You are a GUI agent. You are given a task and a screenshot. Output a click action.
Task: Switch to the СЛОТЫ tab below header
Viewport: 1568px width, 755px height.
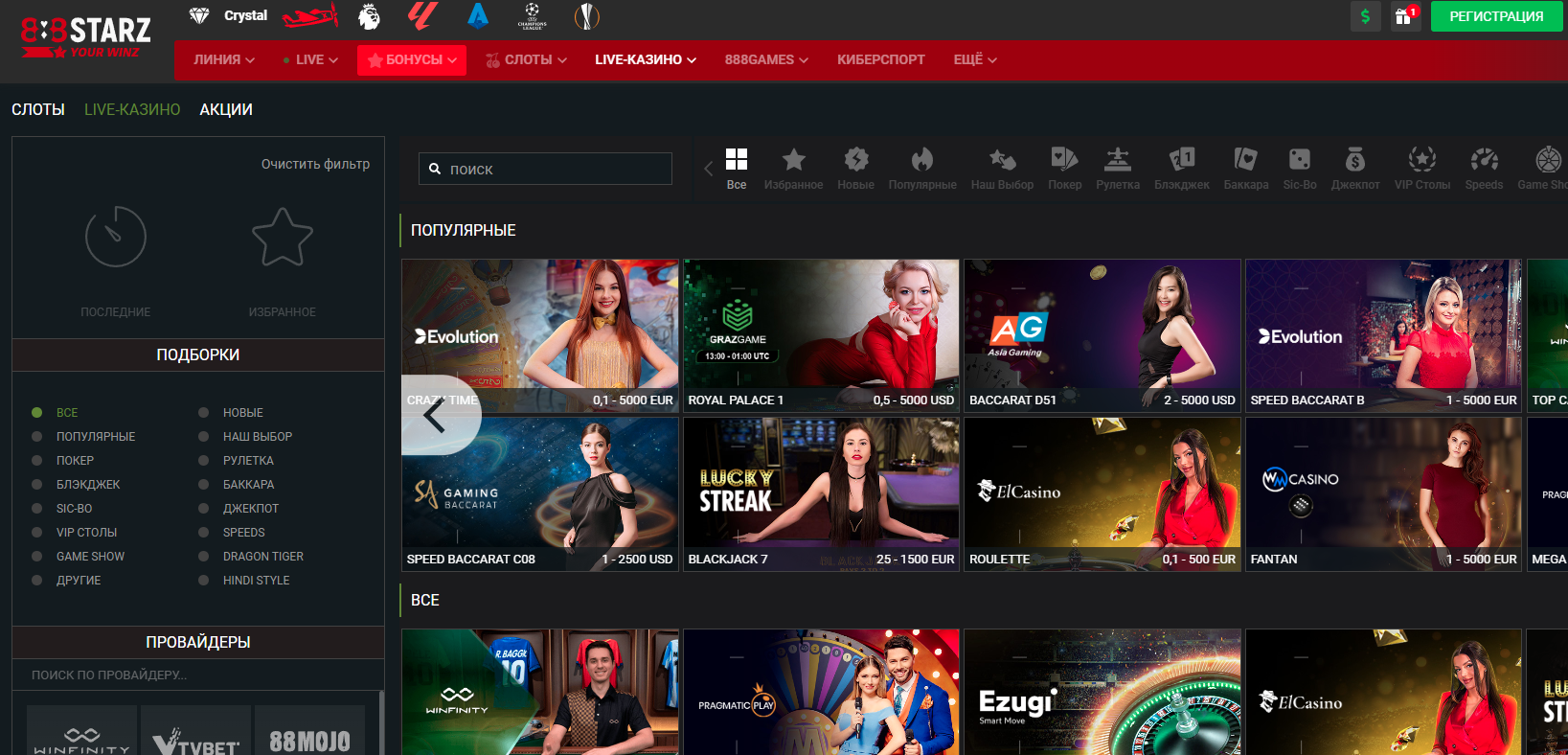(38, 110)
